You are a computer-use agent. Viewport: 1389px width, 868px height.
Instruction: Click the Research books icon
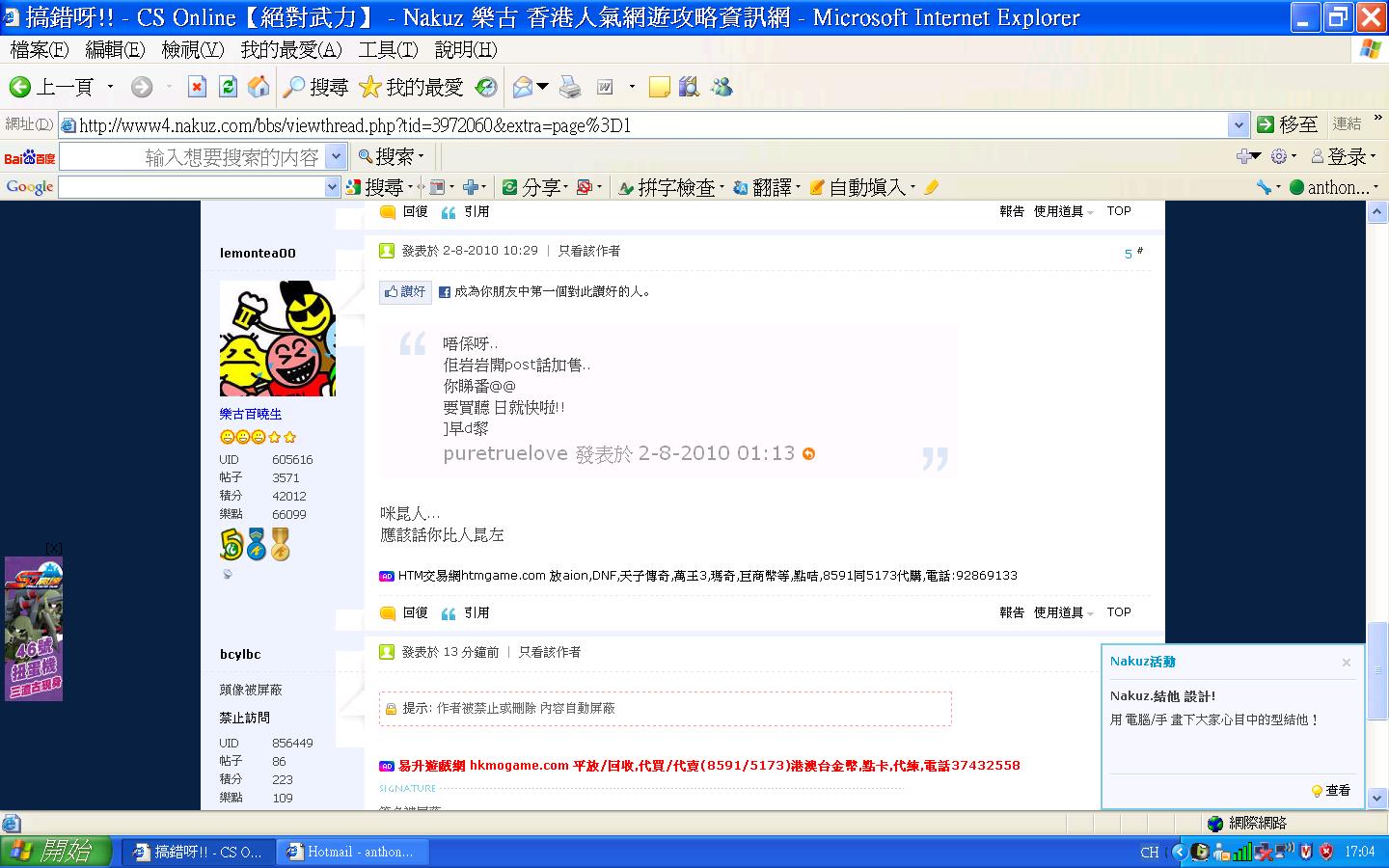(x=689, y=88)
